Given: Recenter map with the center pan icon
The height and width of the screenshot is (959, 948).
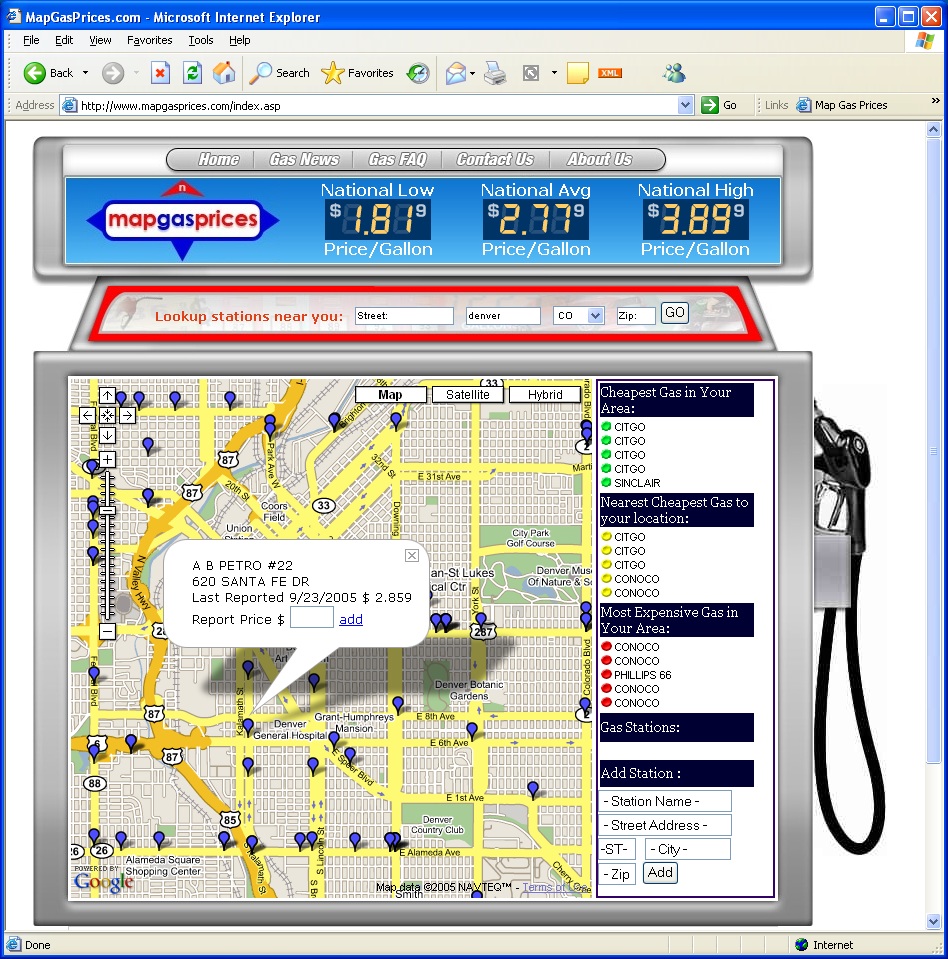Looking at the screenshot, I should (x=108, y=416).
